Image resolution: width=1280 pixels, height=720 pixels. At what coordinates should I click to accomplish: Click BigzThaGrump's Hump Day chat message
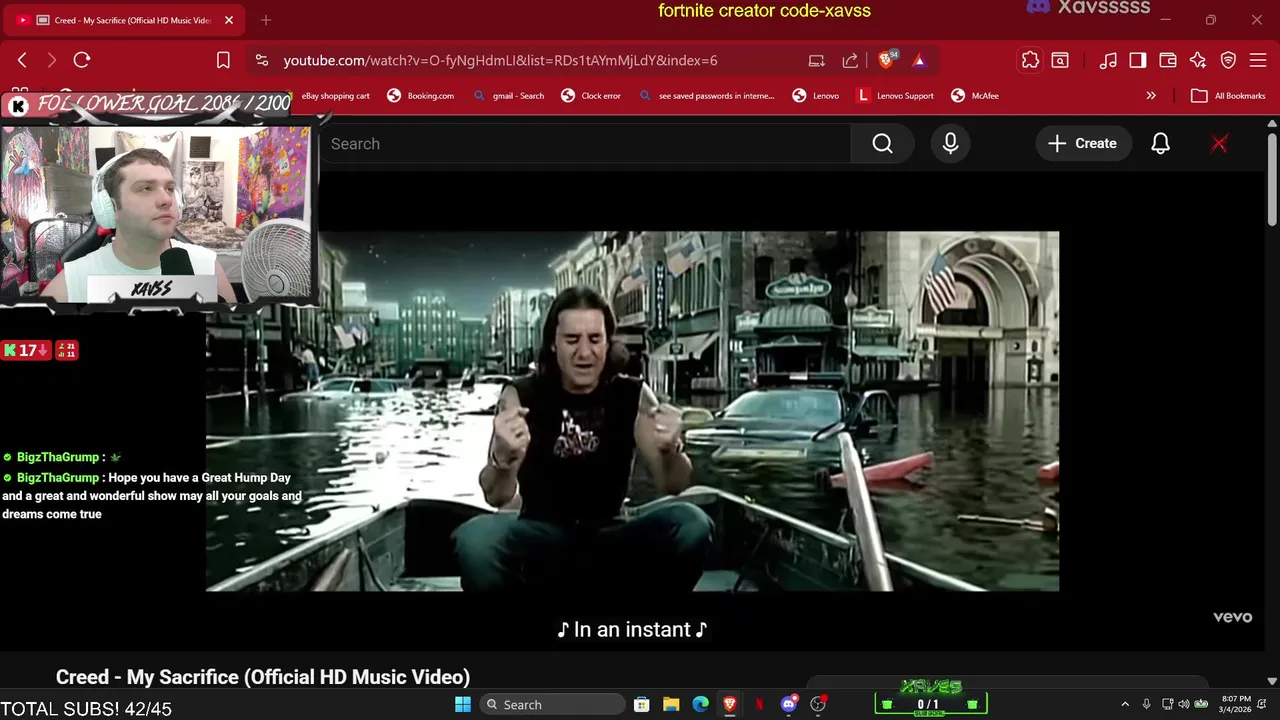point(152,495)
